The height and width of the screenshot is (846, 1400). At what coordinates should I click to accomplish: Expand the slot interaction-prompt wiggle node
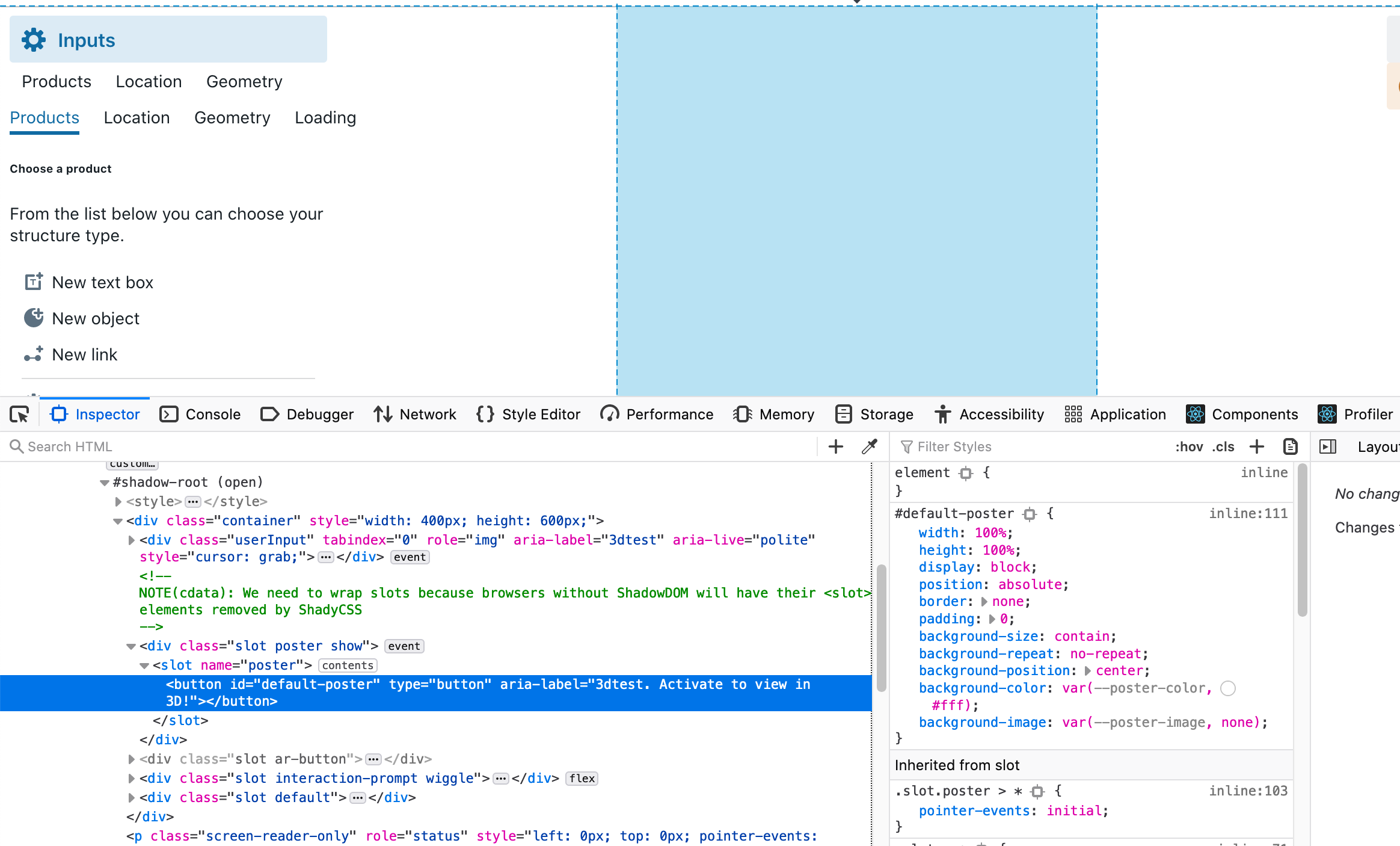click(x=131, y=779)
